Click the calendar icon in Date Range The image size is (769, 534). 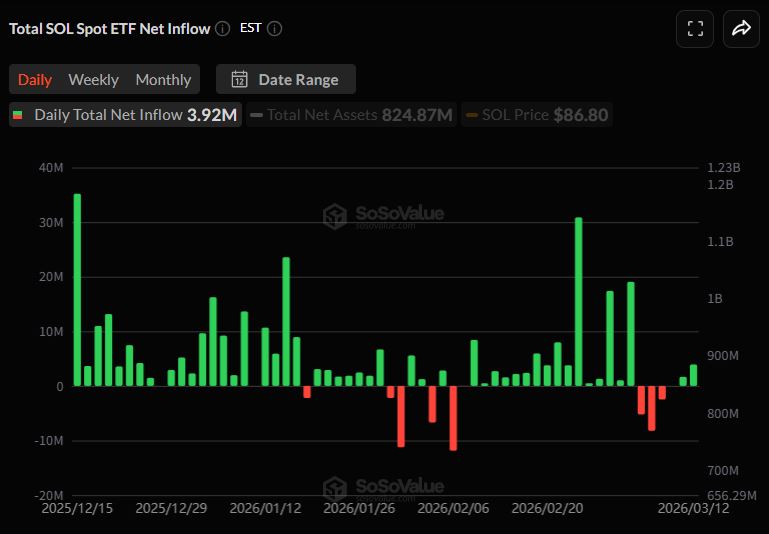[x=239, y=80]
